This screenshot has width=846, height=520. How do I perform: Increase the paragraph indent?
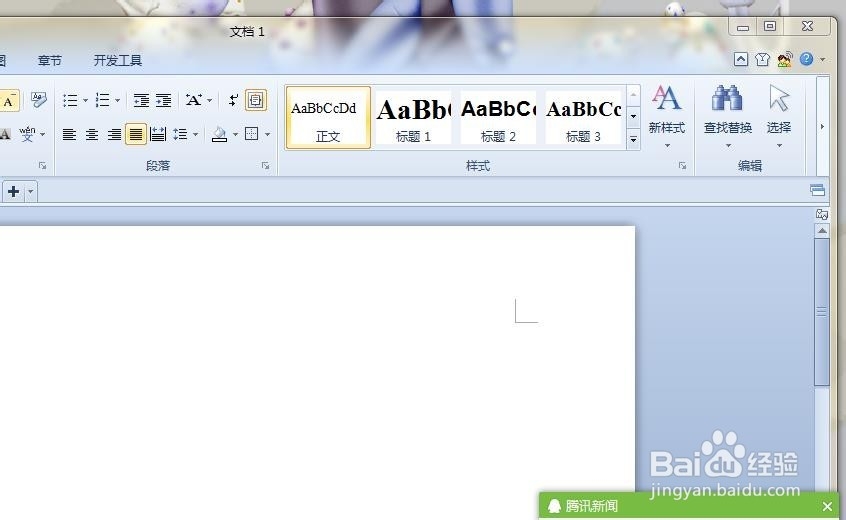coord(163,100)
